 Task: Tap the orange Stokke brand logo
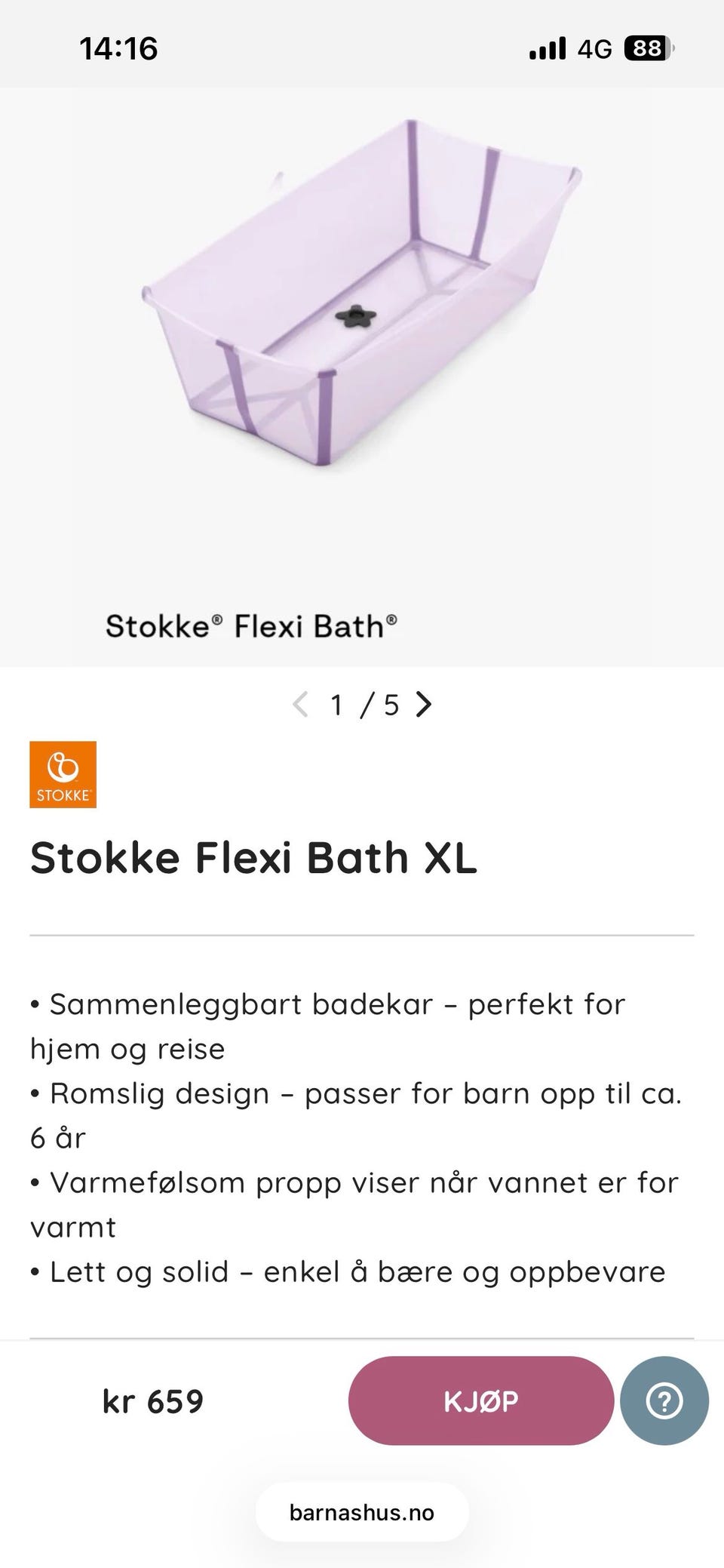[63, 774]
